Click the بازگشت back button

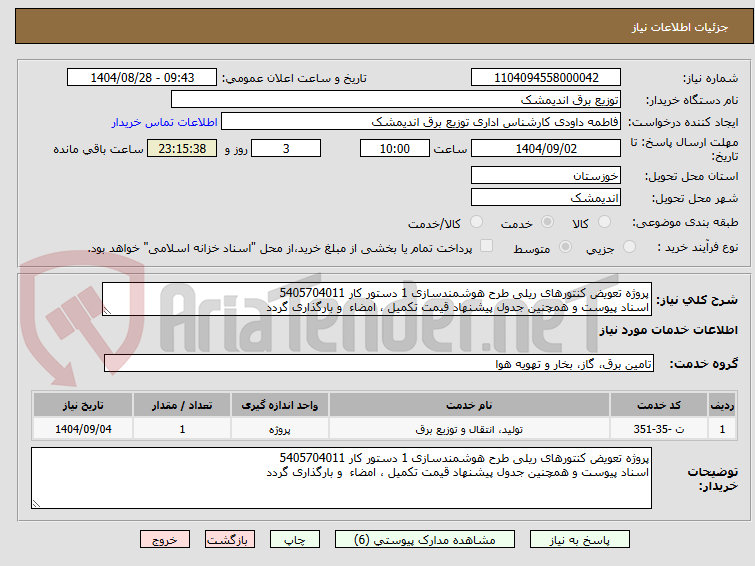point(230,540)
